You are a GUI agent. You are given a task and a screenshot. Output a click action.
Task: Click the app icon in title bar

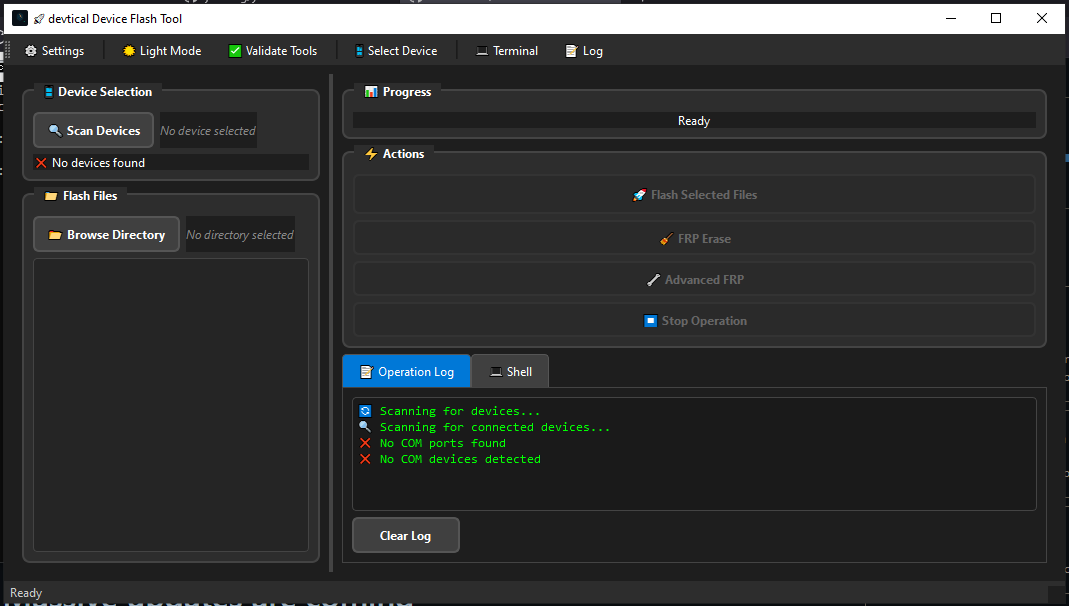[20, 18]
